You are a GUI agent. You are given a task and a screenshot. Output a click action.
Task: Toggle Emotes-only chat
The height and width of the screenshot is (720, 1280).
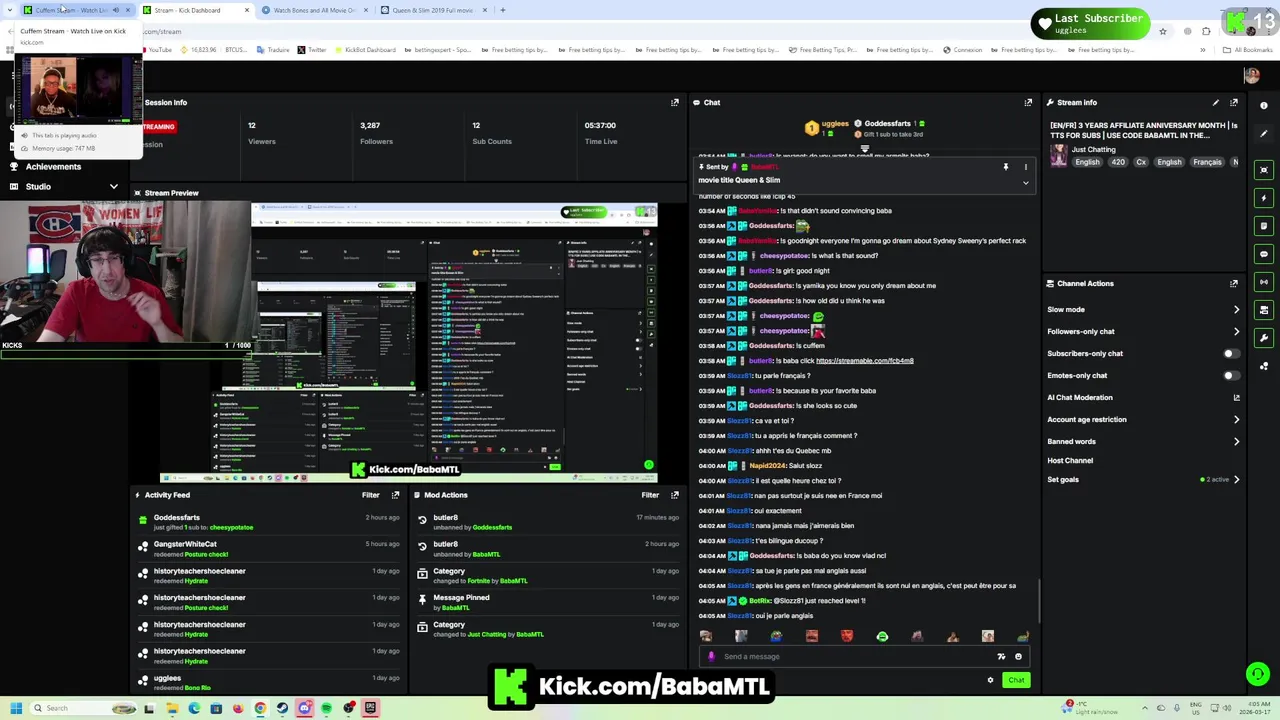click(x=1231, y=375)
